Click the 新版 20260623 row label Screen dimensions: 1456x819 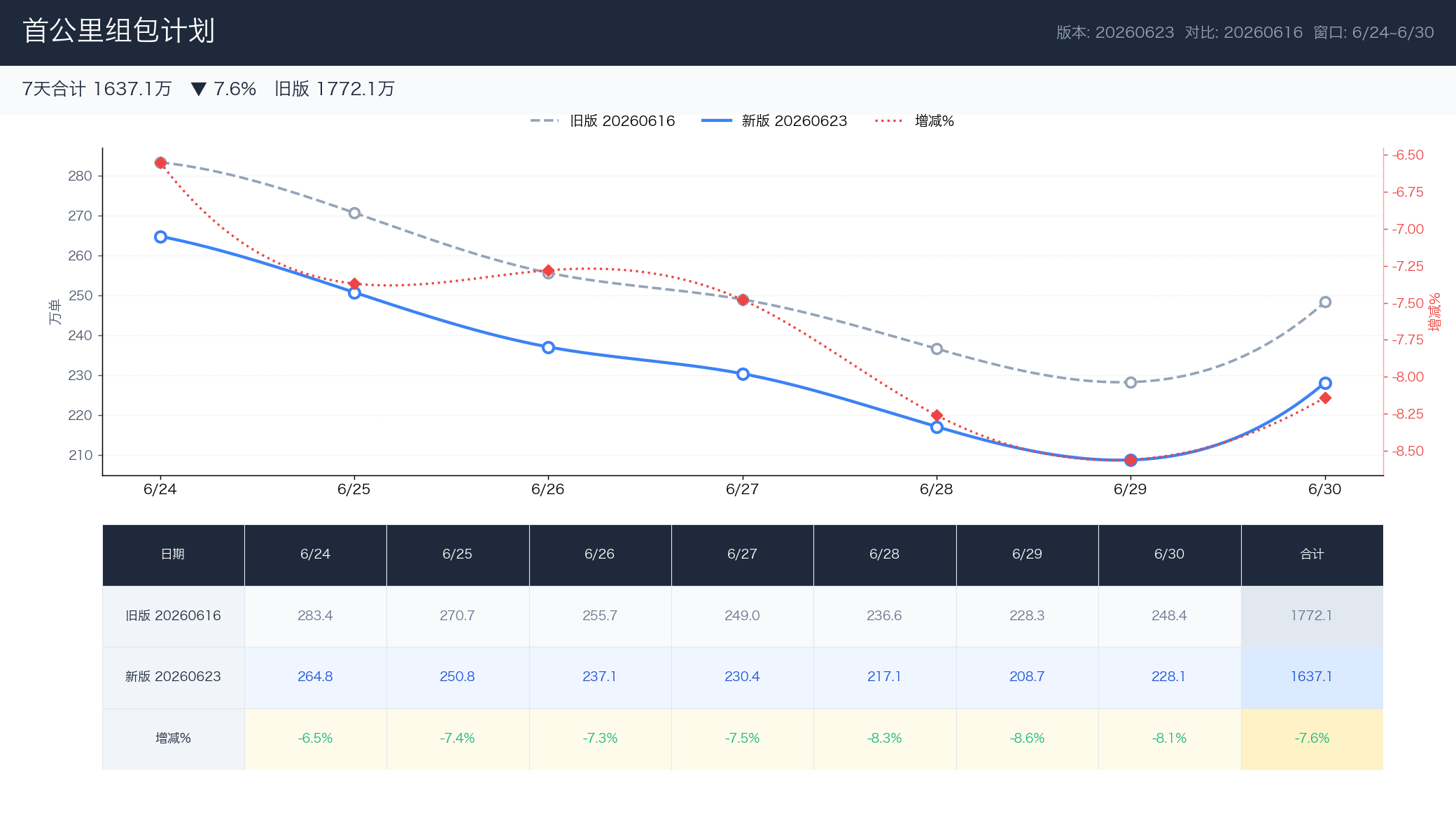click(173, 677)
